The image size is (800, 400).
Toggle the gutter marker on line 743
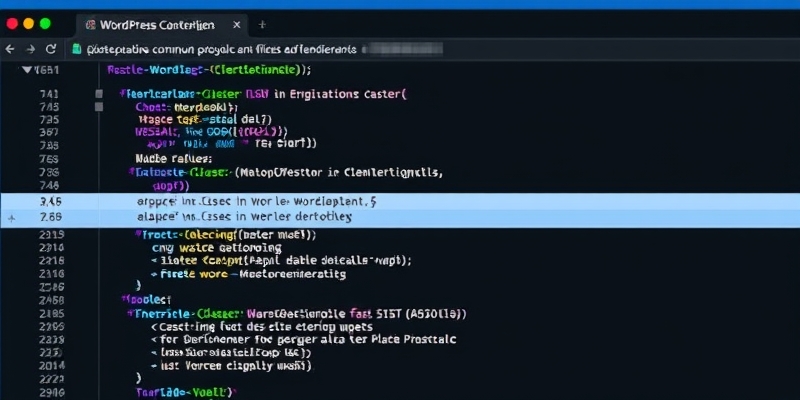[98, 106]
